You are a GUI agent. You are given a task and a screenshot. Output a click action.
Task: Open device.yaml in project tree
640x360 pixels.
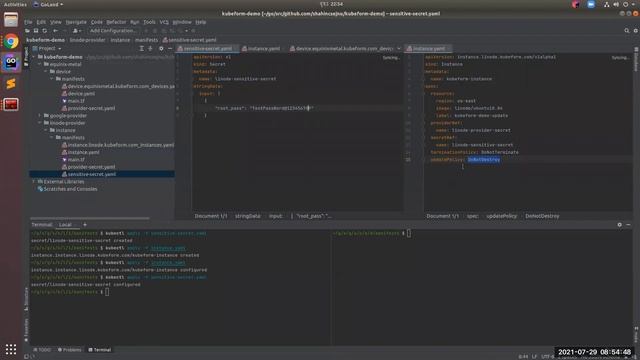(81, 93)
